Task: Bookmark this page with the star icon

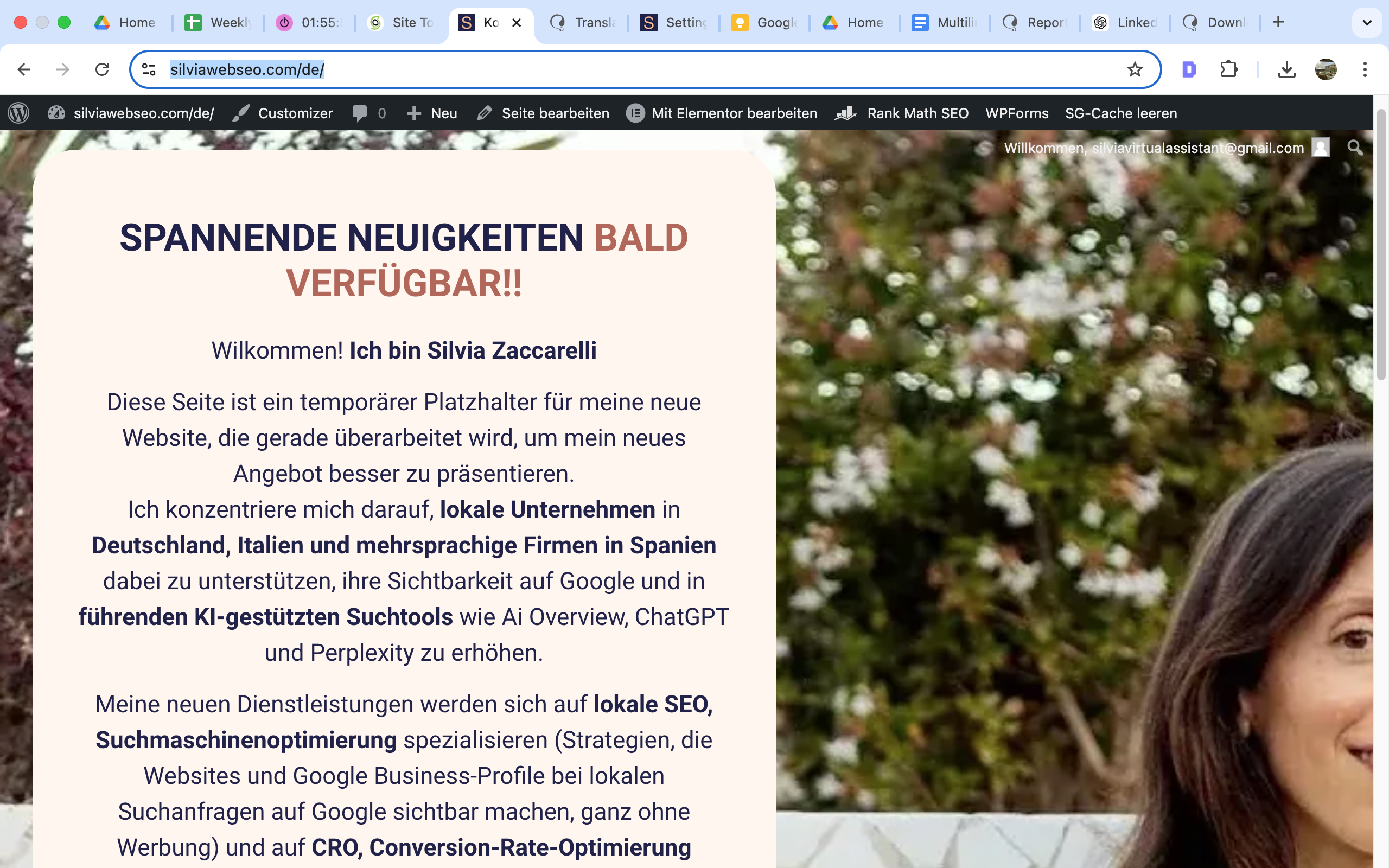Action: click(x=1134, y=69)
